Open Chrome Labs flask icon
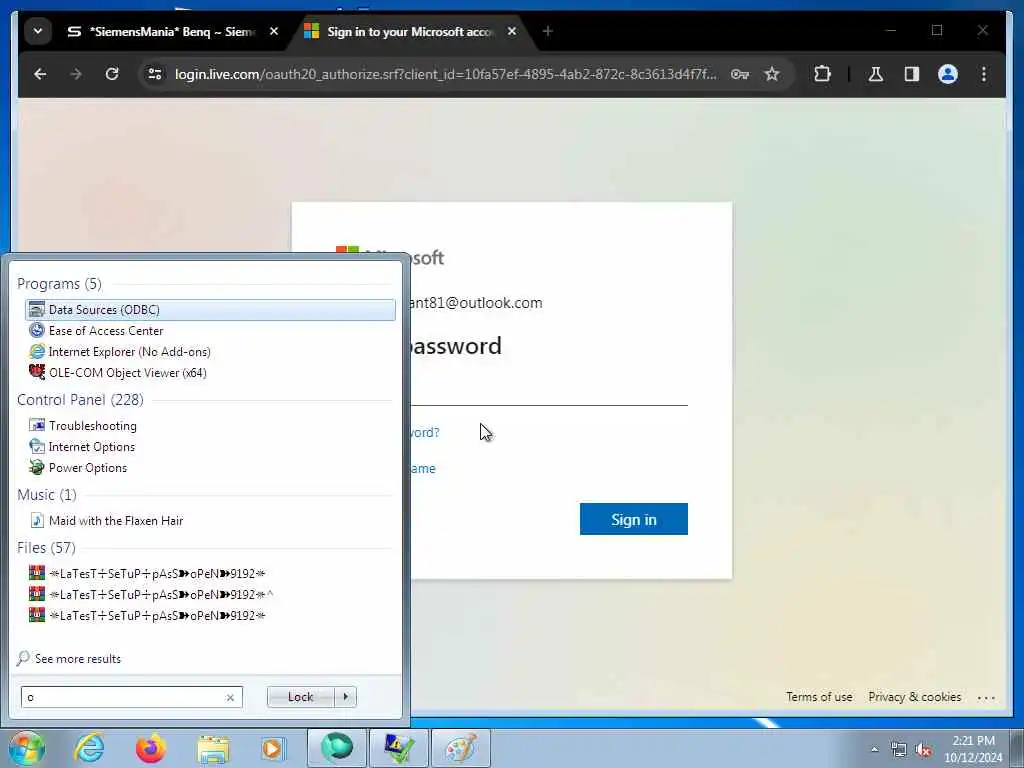 tap(876, 74)
